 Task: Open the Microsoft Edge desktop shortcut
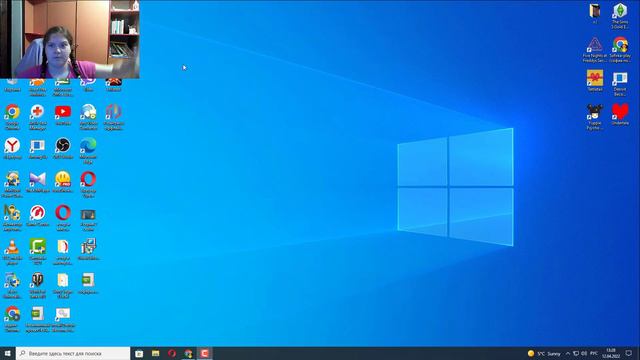pyautogui.click(x=88, y=151)
